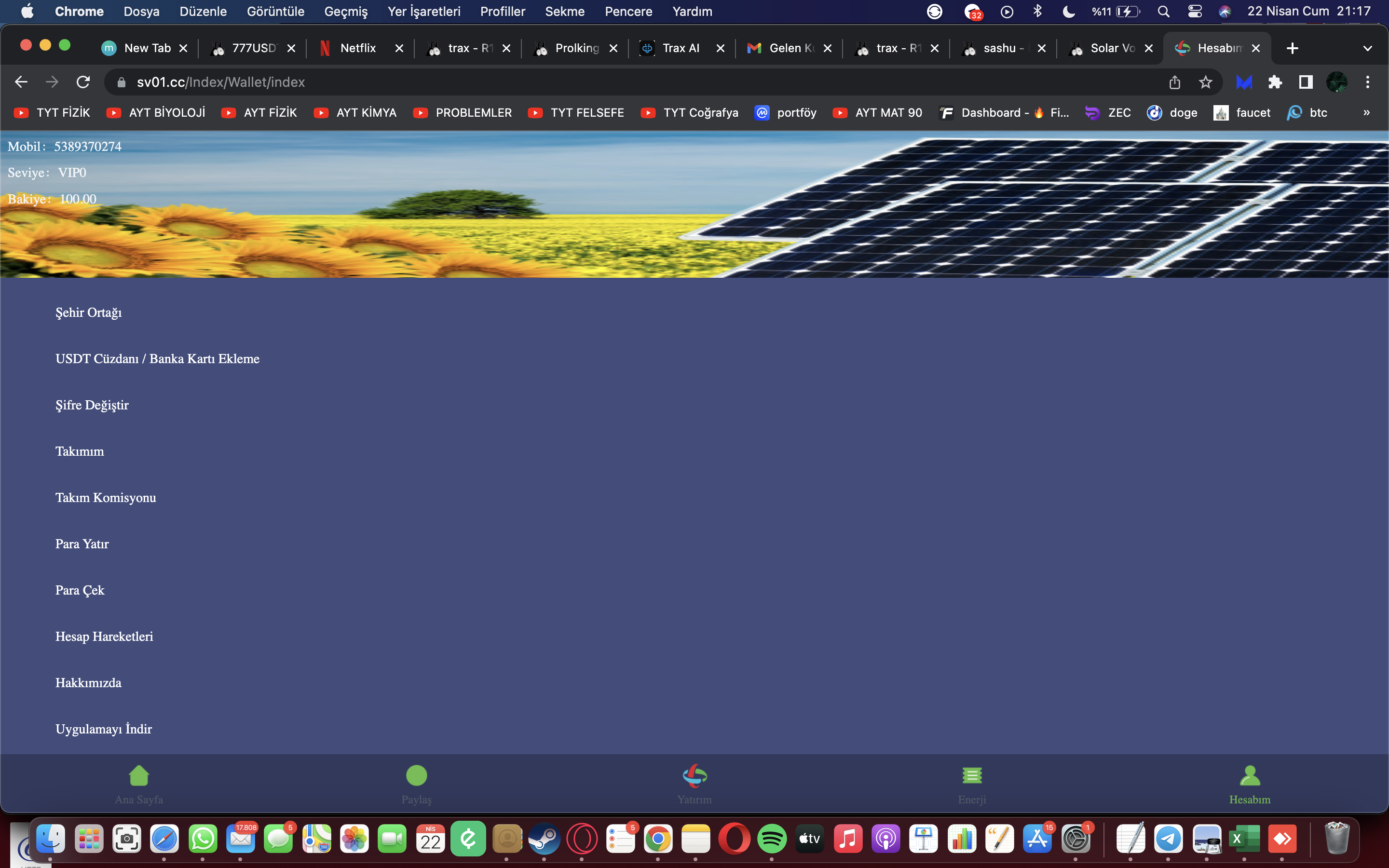Toggle Focus moon icon in menu bar

(x=1068, y=12)
